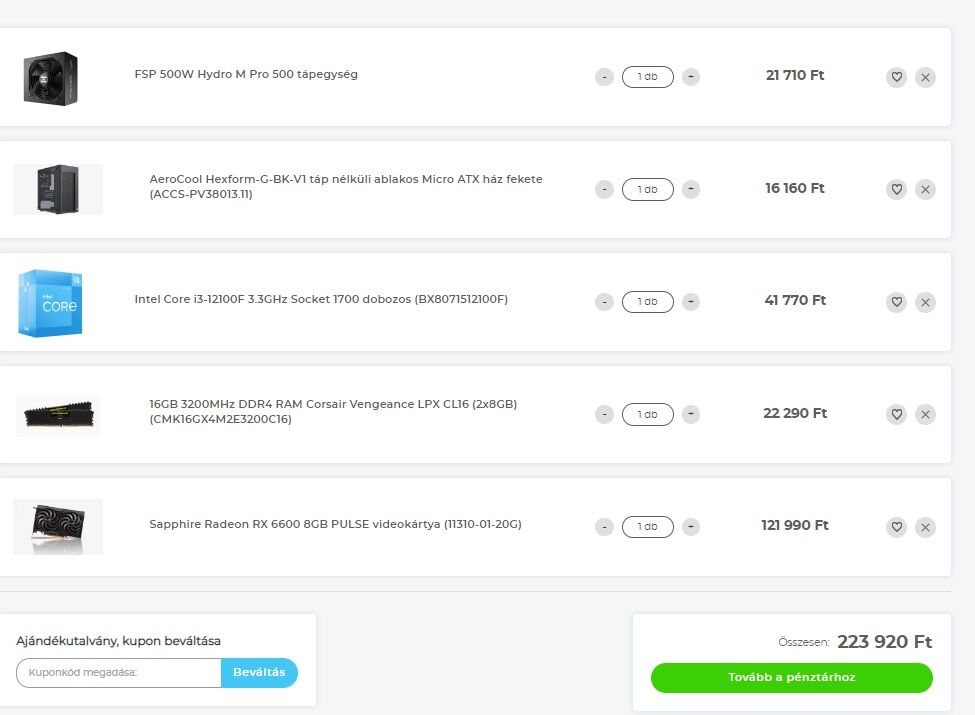The width and height of the screenshot is (975, 715).
Task: Remove FSP 500W Hydro M Pro from cart
Action: coord(925,77)
